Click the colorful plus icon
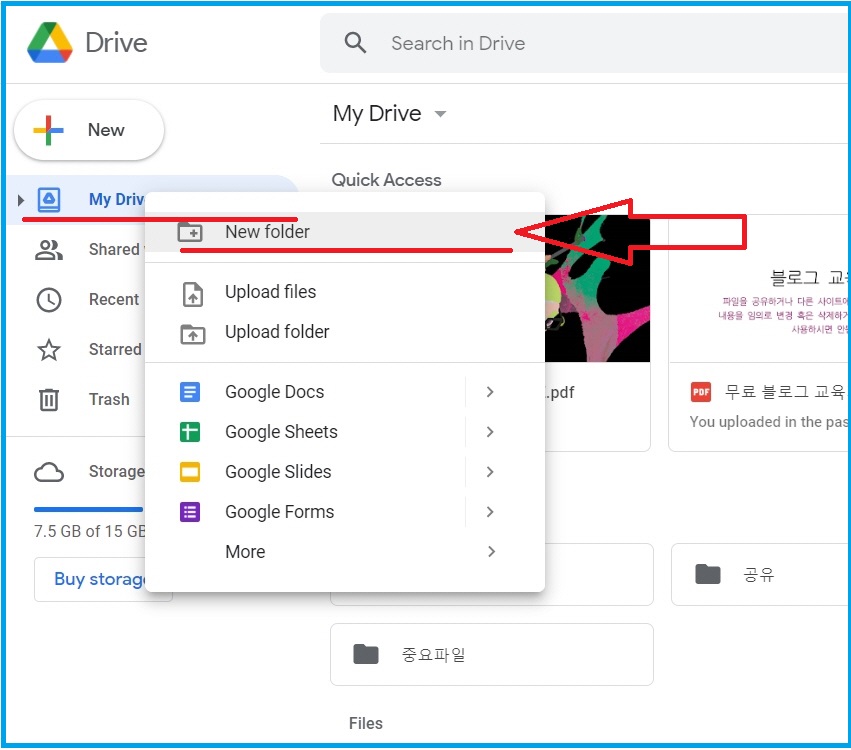This screenshot has width=851, height=750. pyautogui.click(x=48, y=130)
